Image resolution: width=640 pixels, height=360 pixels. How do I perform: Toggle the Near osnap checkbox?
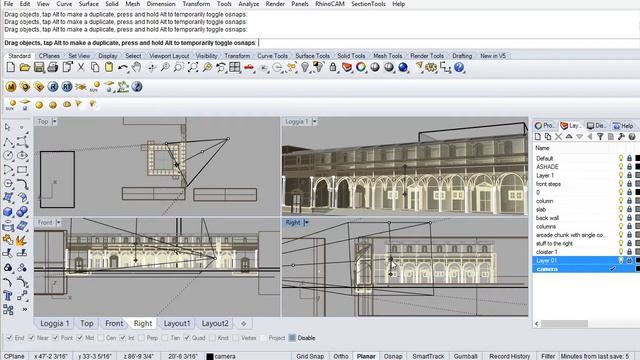tap(31, 338)
